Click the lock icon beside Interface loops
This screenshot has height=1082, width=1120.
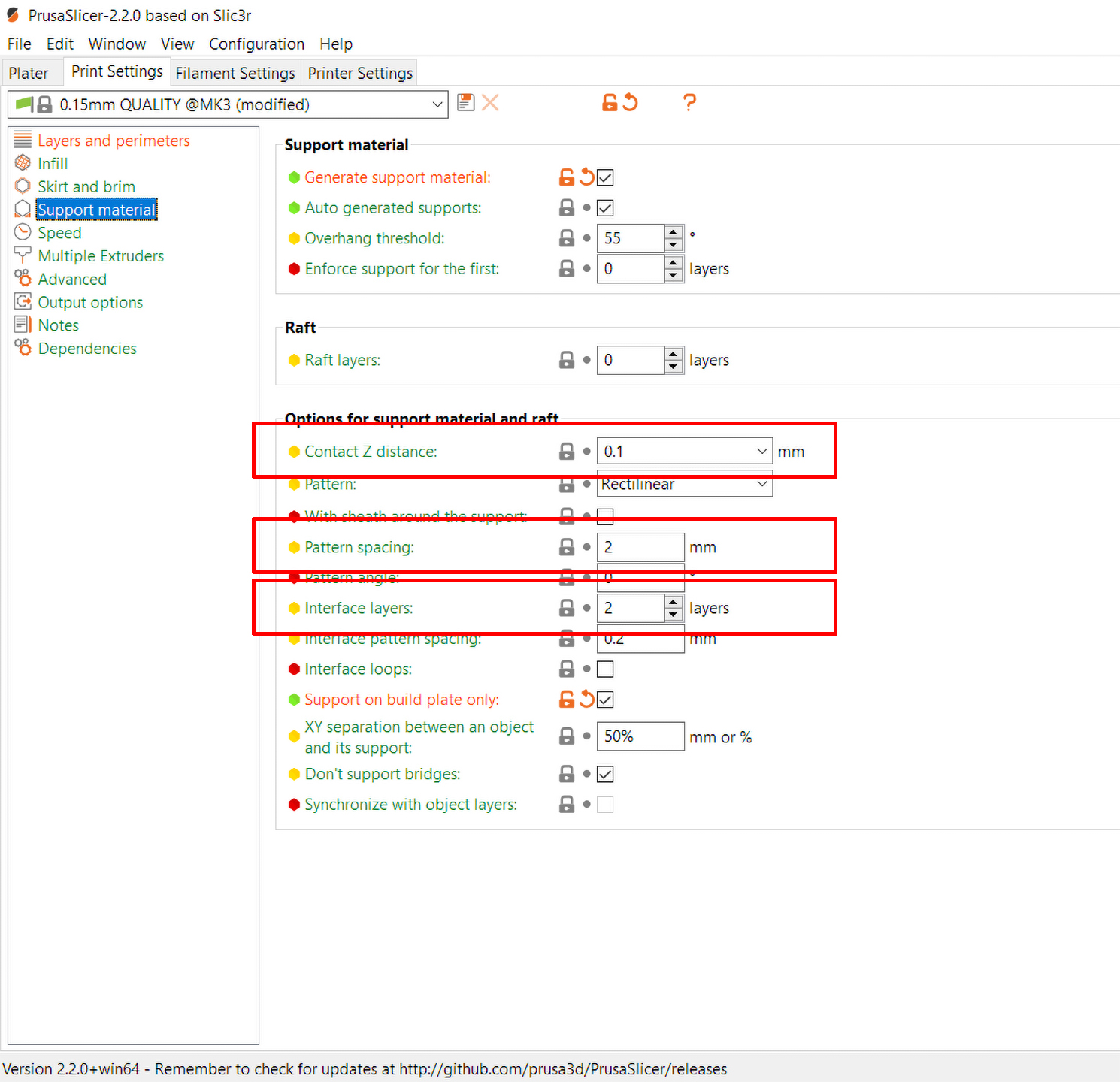(x=567, y=669)
